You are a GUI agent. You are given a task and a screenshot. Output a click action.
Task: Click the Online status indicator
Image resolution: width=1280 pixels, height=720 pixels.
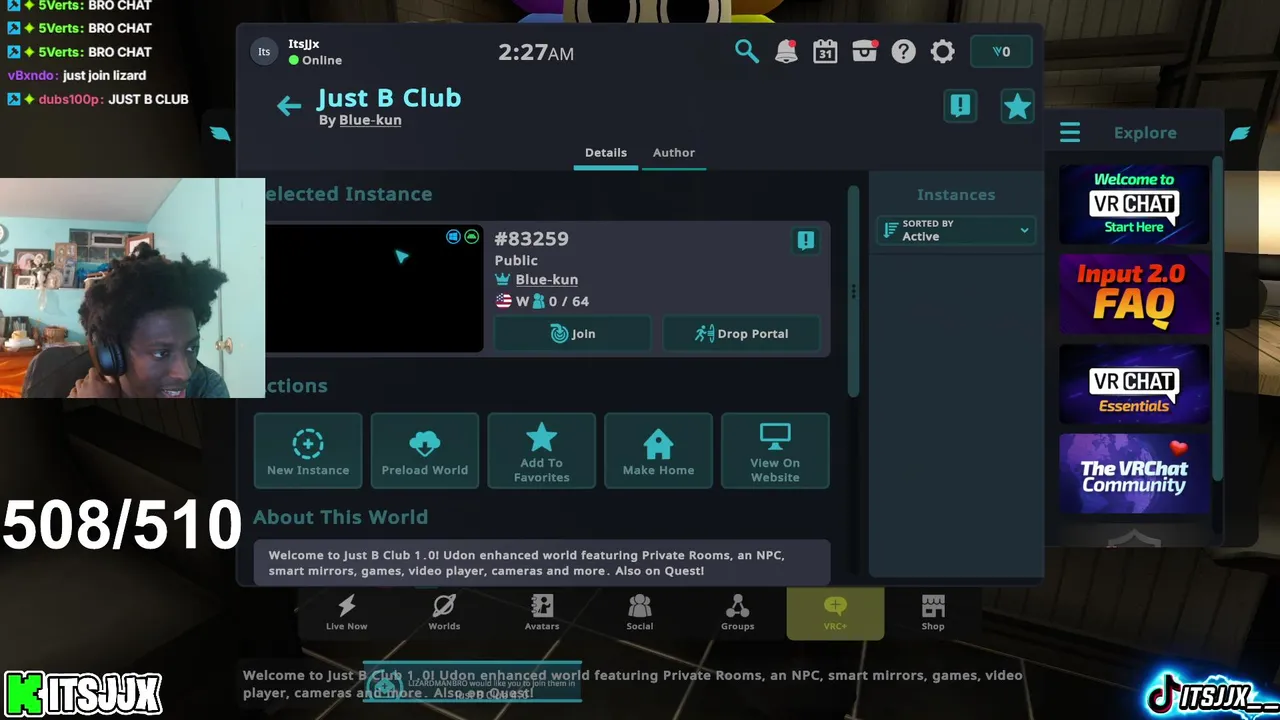click(315, 60)
